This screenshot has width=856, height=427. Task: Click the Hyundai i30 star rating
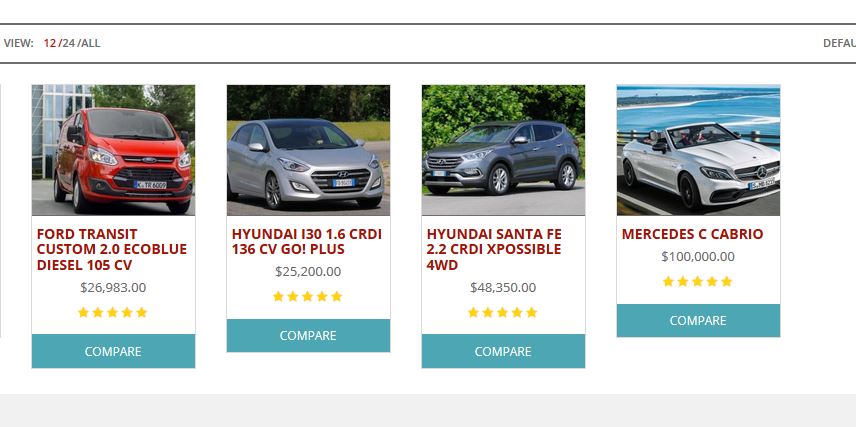(x=307, y=296)
